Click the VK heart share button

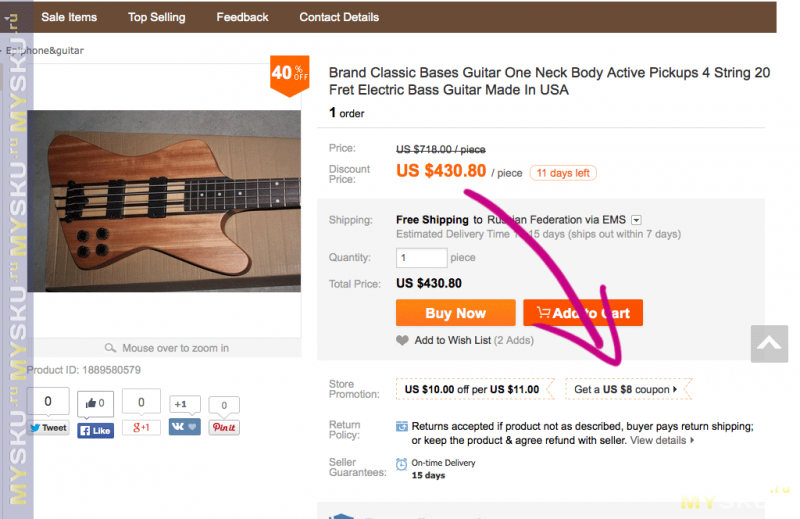(x=184, y=427)
